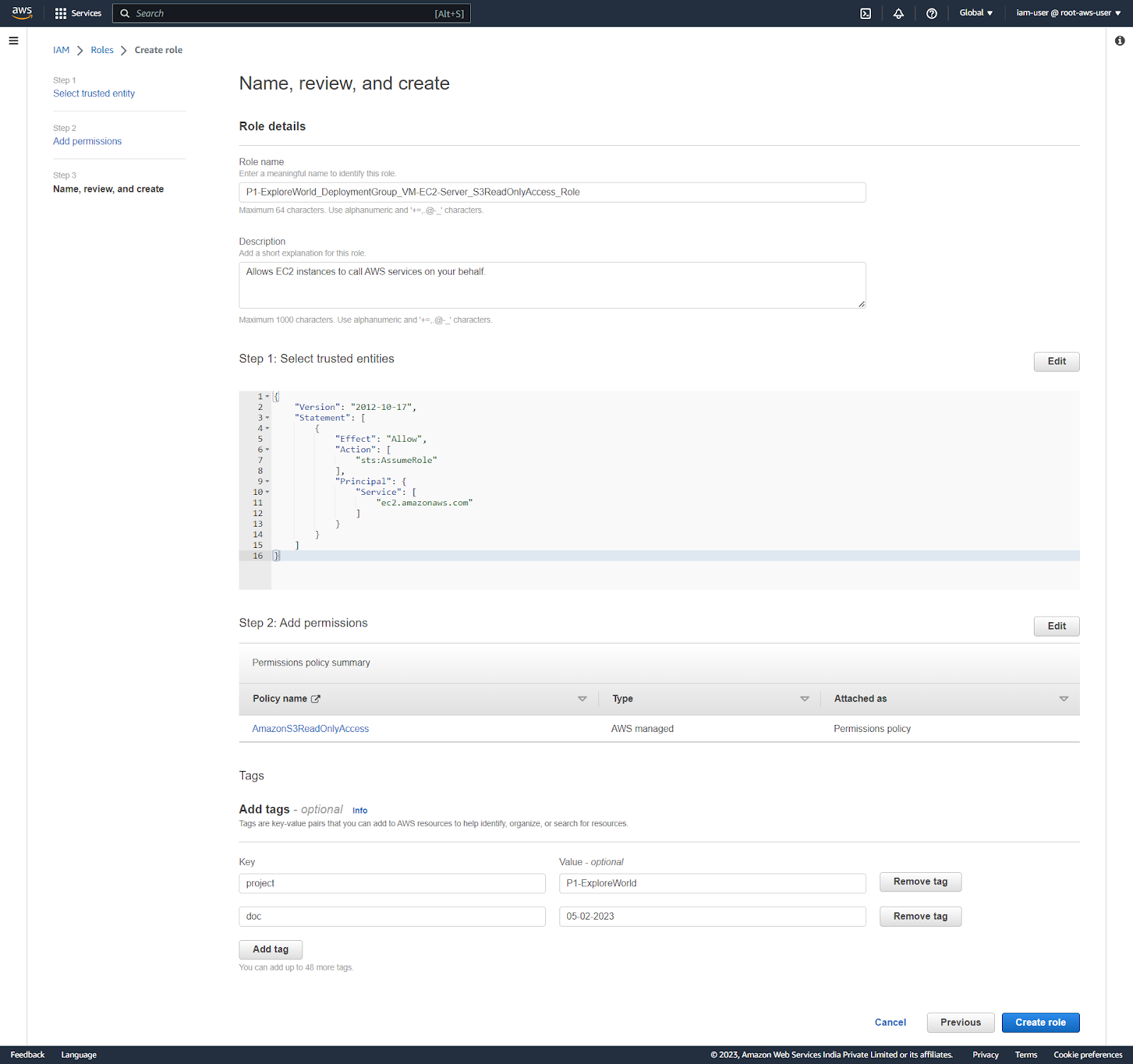Edit Step 2 permissions
The height and width of the screenshot is (1064, 1133).
click(1057, 627)
